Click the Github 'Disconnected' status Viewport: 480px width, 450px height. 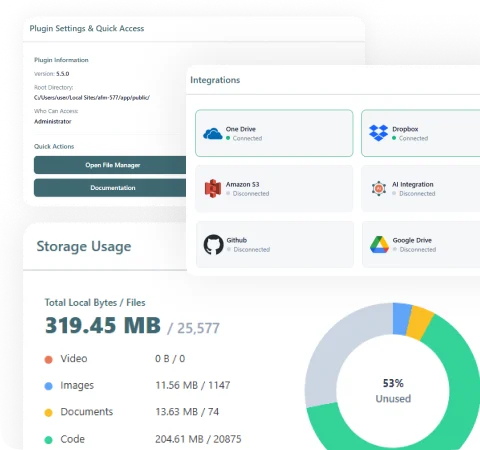point(252,250)
